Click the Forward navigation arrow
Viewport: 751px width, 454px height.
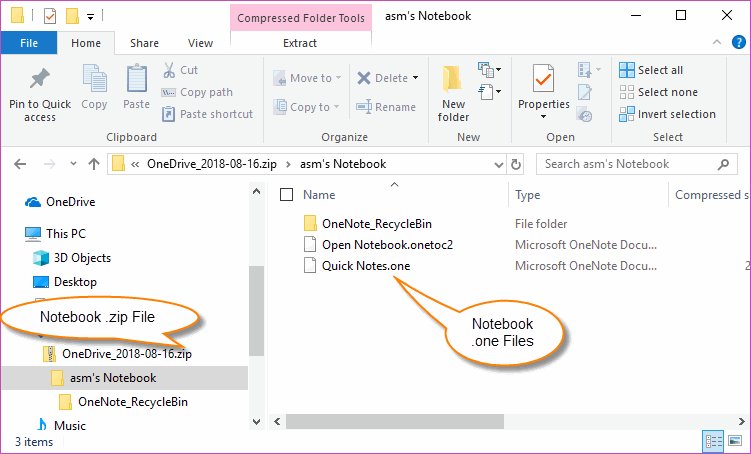coord(49,164)
